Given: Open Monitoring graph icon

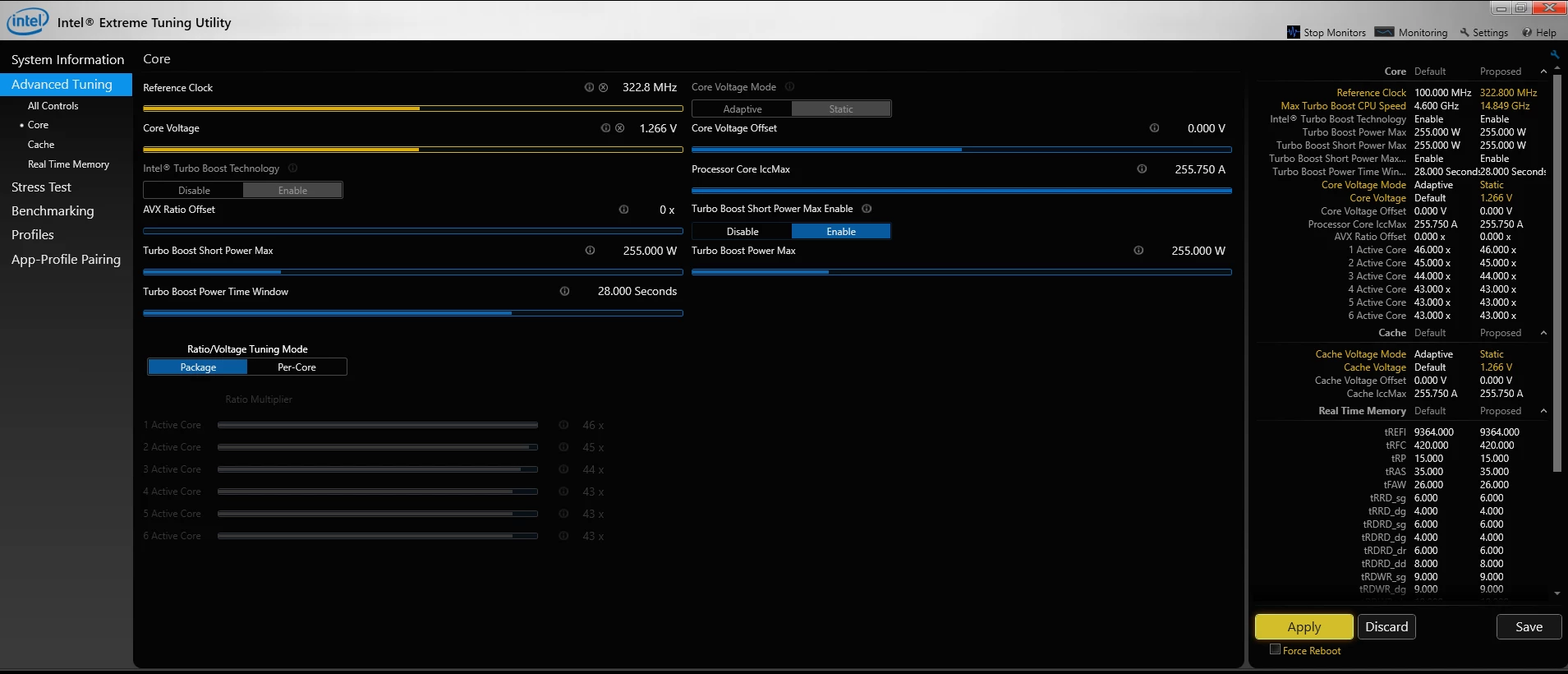Looking at the screenshot, I should pyautogui.click(x=1384, y=32).
